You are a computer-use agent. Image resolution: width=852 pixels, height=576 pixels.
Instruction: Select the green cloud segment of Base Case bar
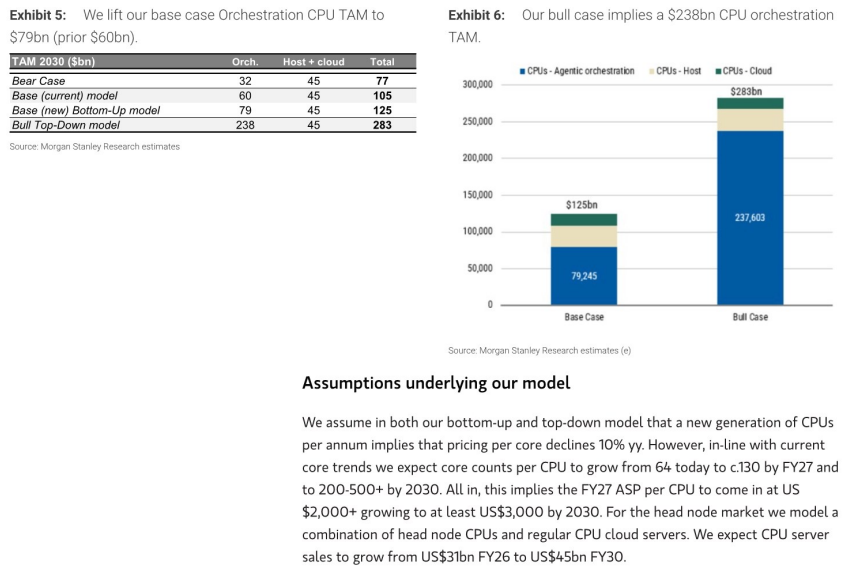click(584, 220)
